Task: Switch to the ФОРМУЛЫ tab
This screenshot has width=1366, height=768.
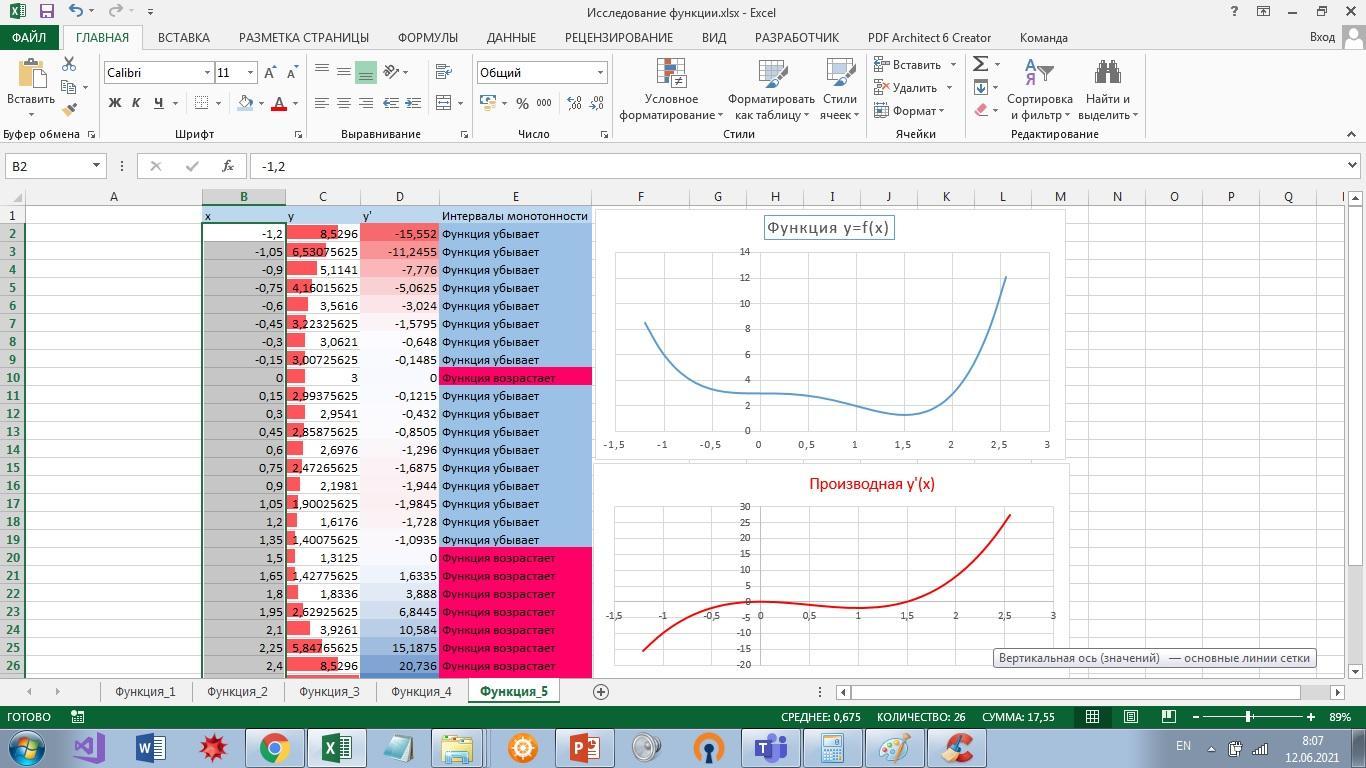Action: pos(427,37)
